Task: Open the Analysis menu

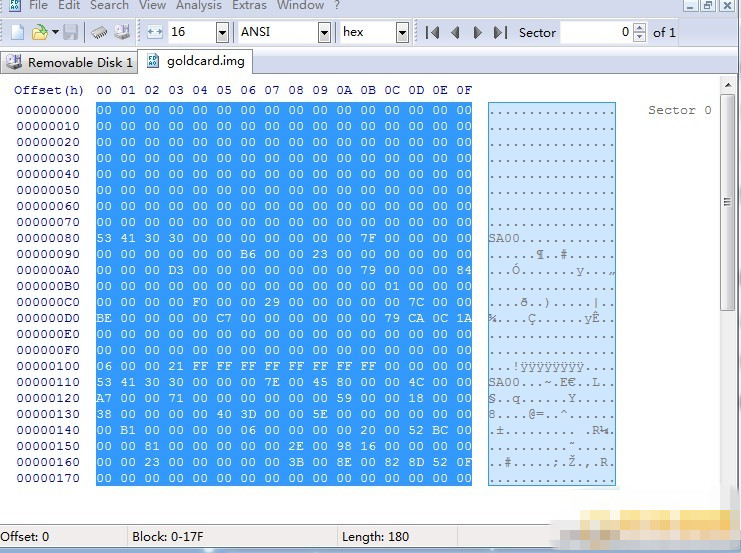Action: coord(199,5)
